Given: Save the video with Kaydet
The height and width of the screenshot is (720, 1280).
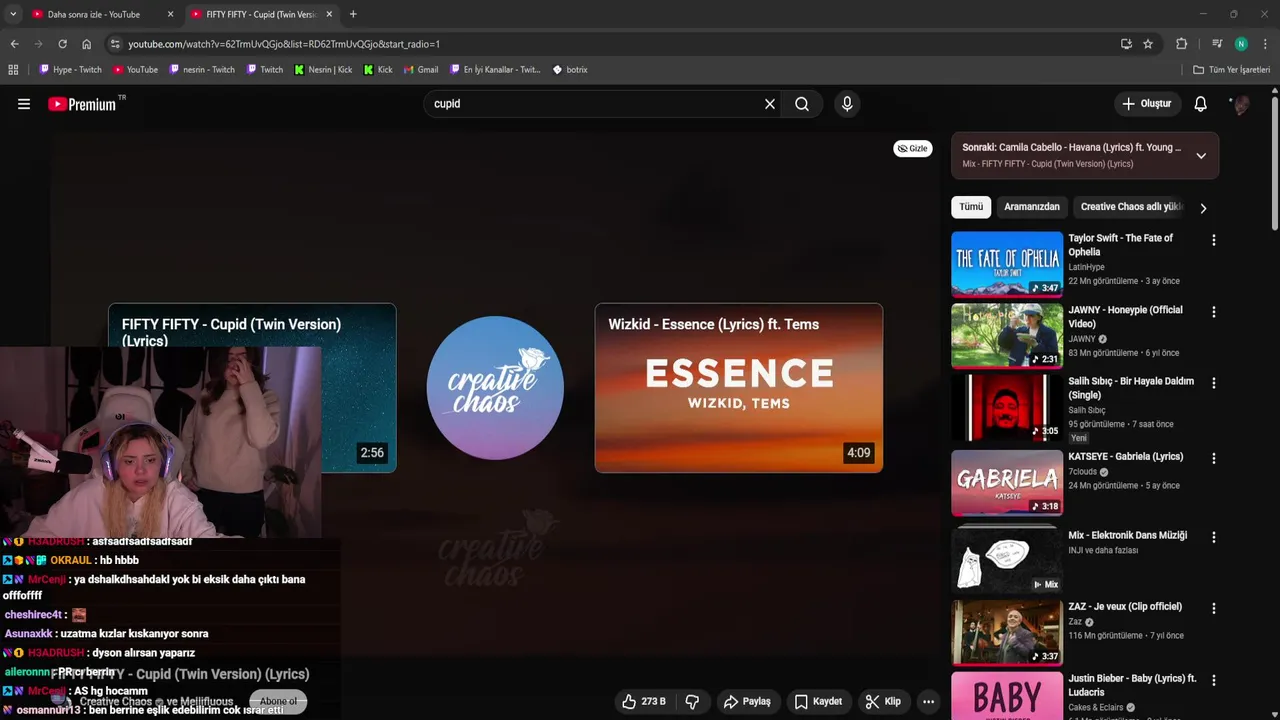Looking at the screenshot, I should pyautogui.click(x=818, y=701).
